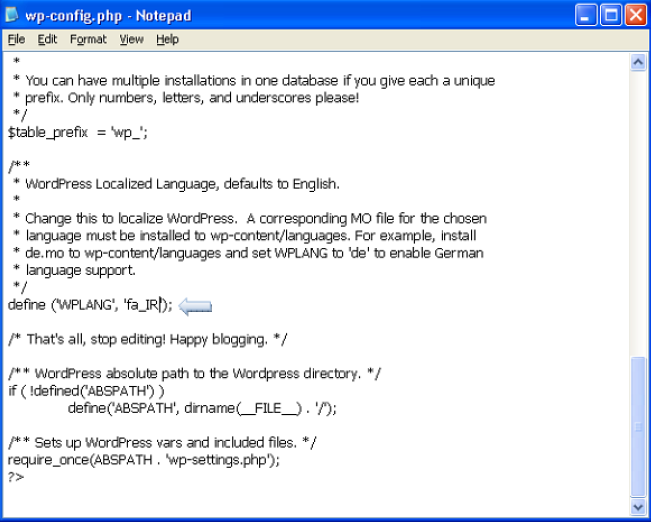Click the scrollbar down arrow
The width and height of the screenshot is (651, 522).
coord(638,507)
